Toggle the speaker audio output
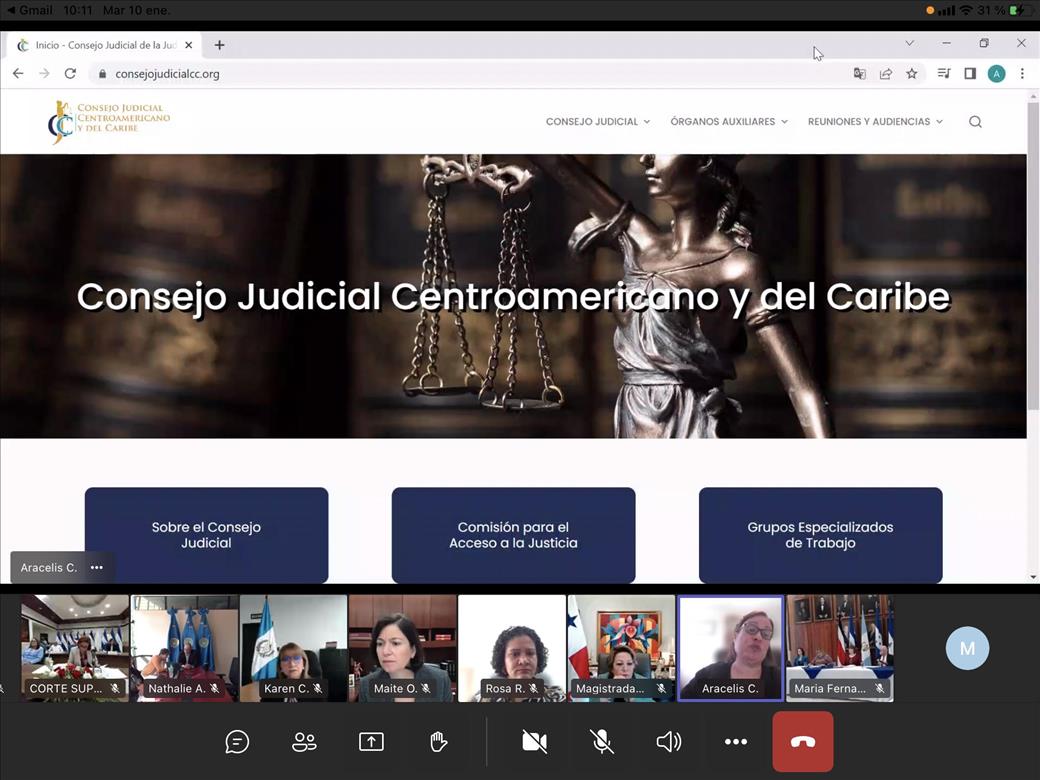This screenshot has height=780, width=1040. (669, 742)
